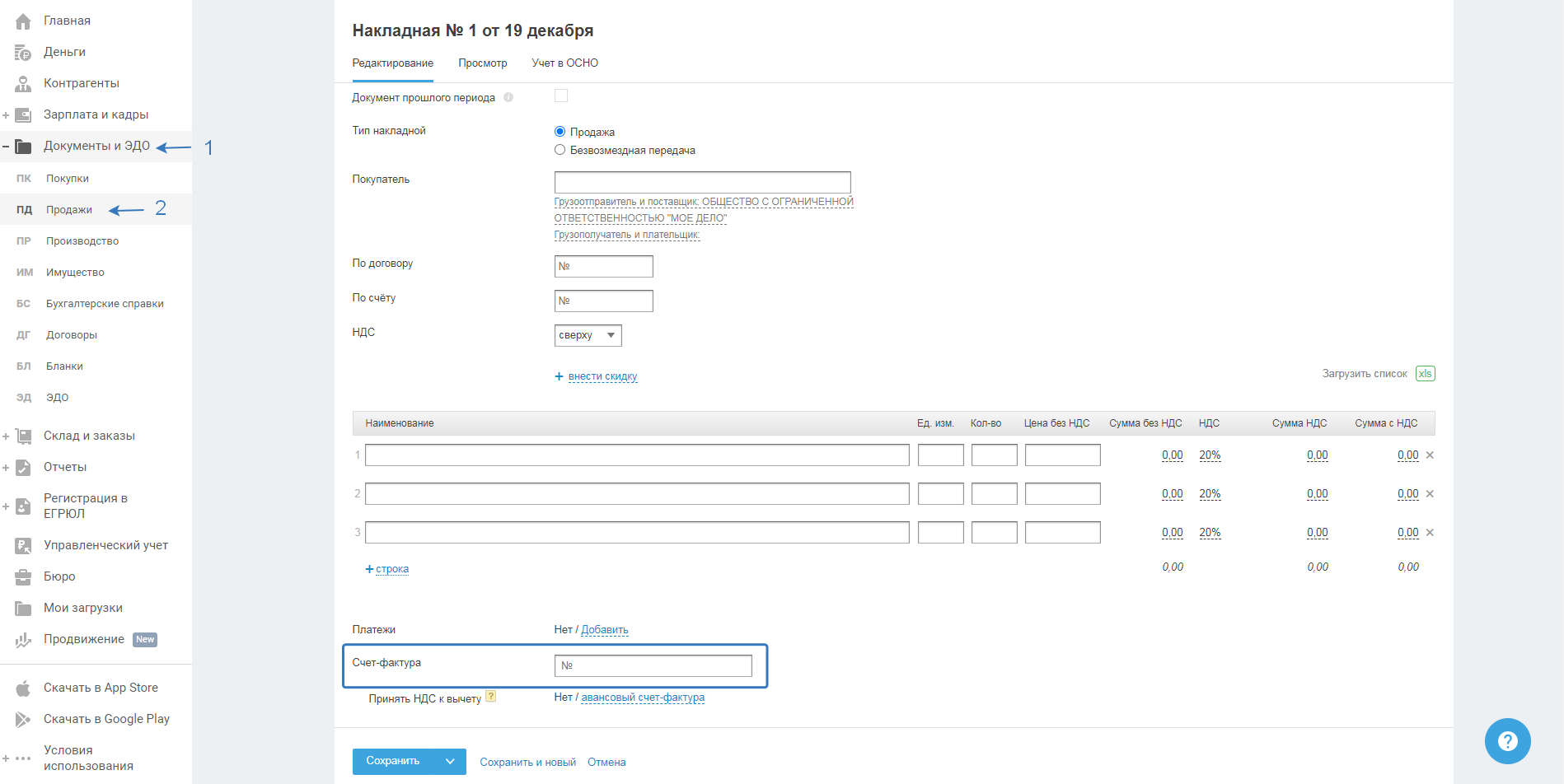Click the Контрагенты person icon
1564x784 pixels.
23,84
